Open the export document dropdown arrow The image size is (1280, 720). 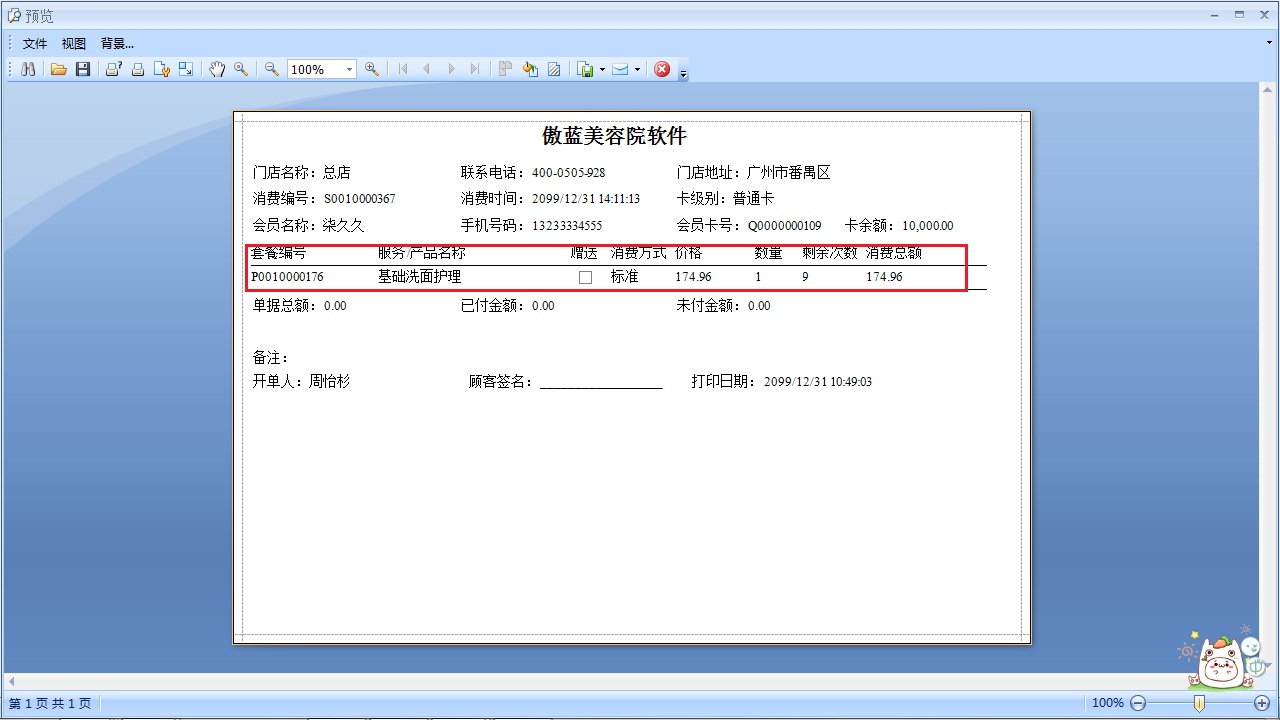[602, 69]
